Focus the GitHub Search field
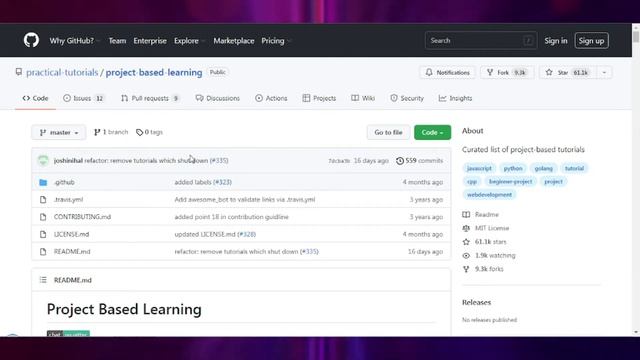Screen dimensions: 640x360 480,40
